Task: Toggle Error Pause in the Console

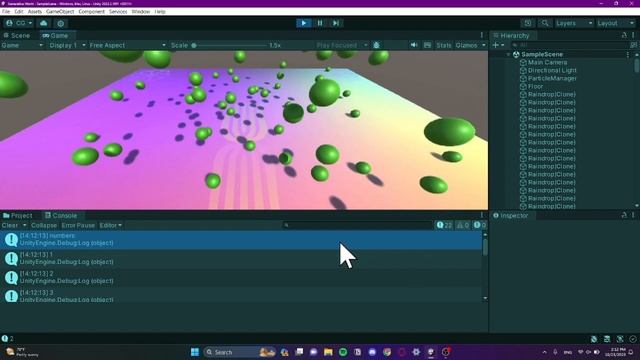Action: [x=78, y=225]
